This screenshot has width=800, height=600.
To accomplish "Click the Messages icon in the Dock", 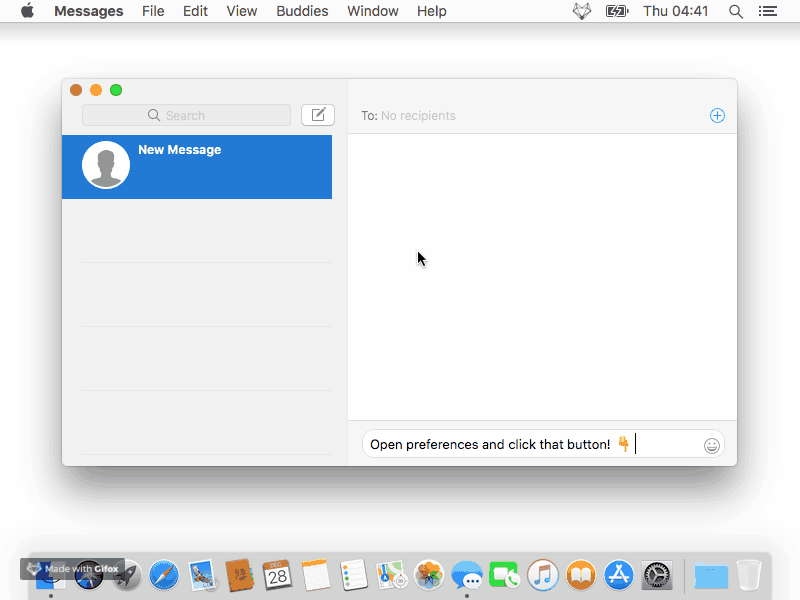I will point(467,576).
